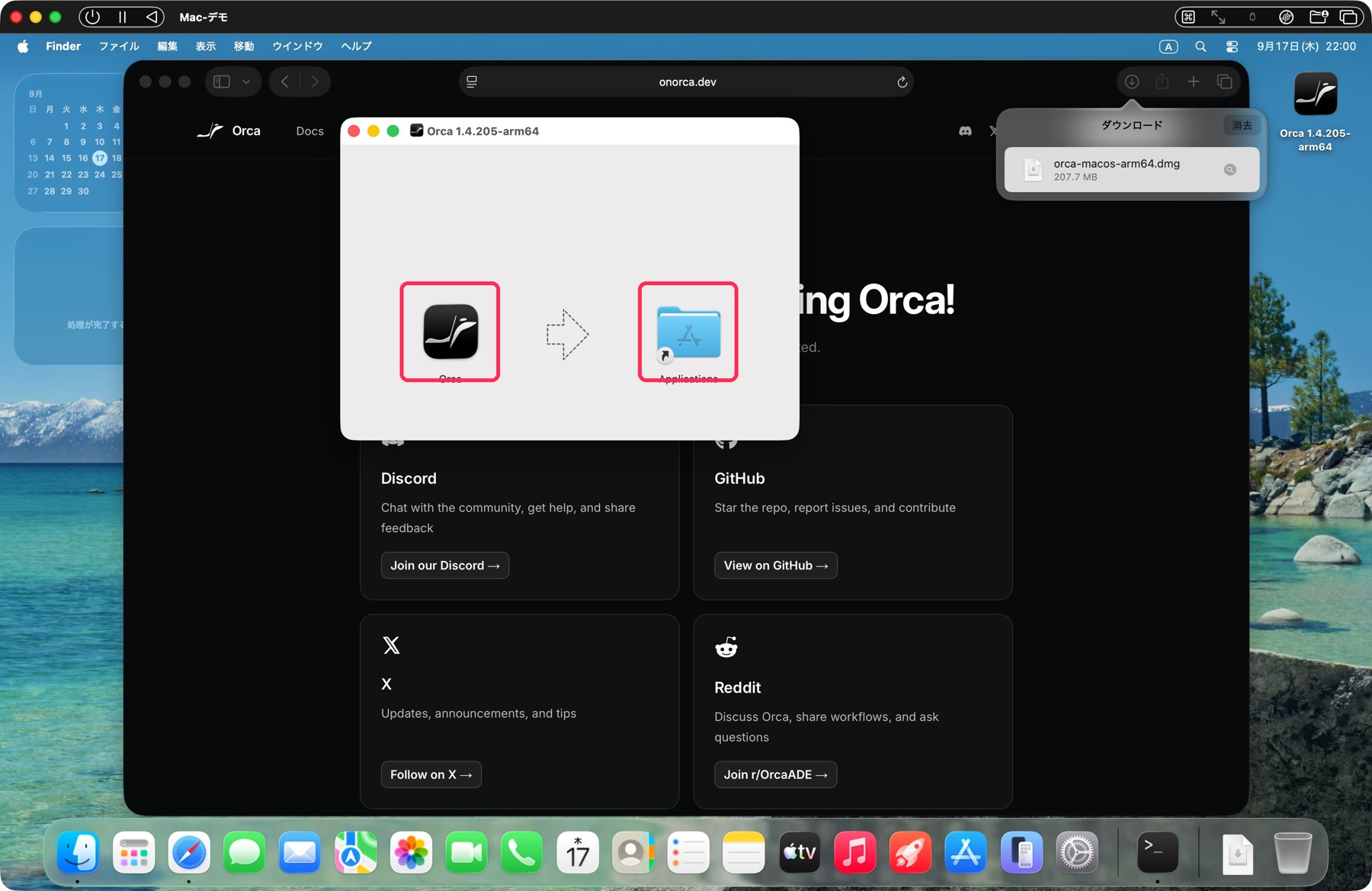
Task: Open Messages from the Dock
Action: tap(244, 852)
